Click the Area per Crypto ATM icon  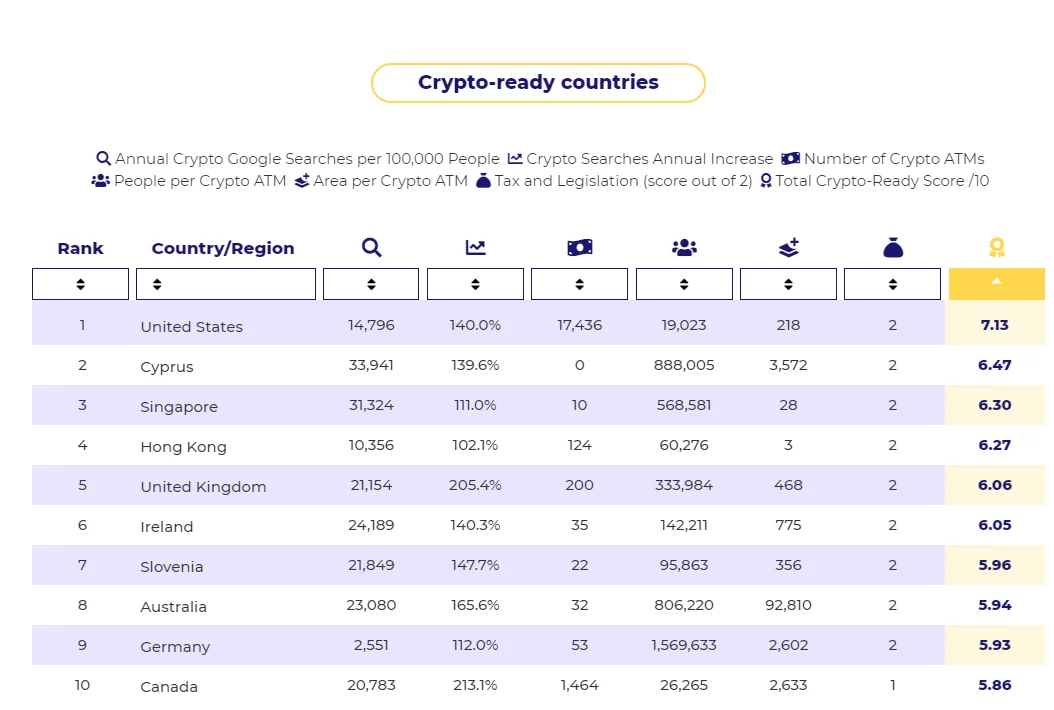pyautogui.click(x=788, y=248)
